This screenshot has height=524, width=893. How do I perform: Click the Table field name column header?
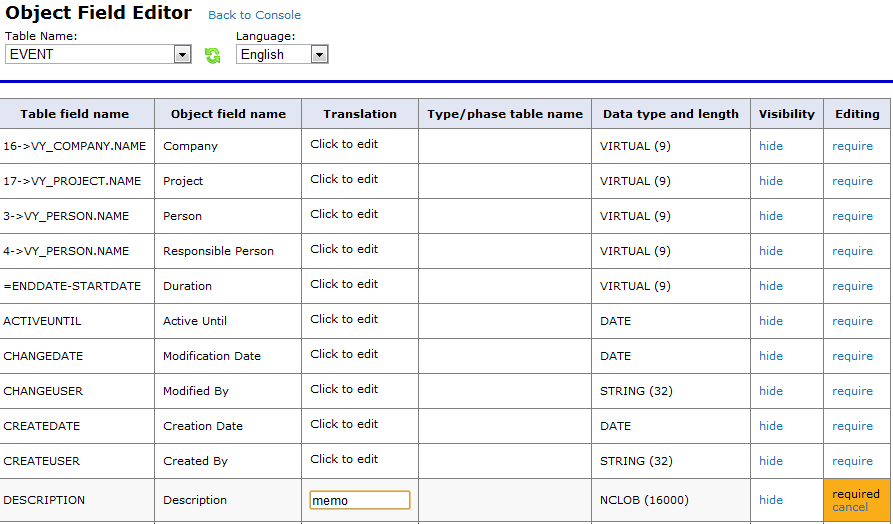click(75, 114)
